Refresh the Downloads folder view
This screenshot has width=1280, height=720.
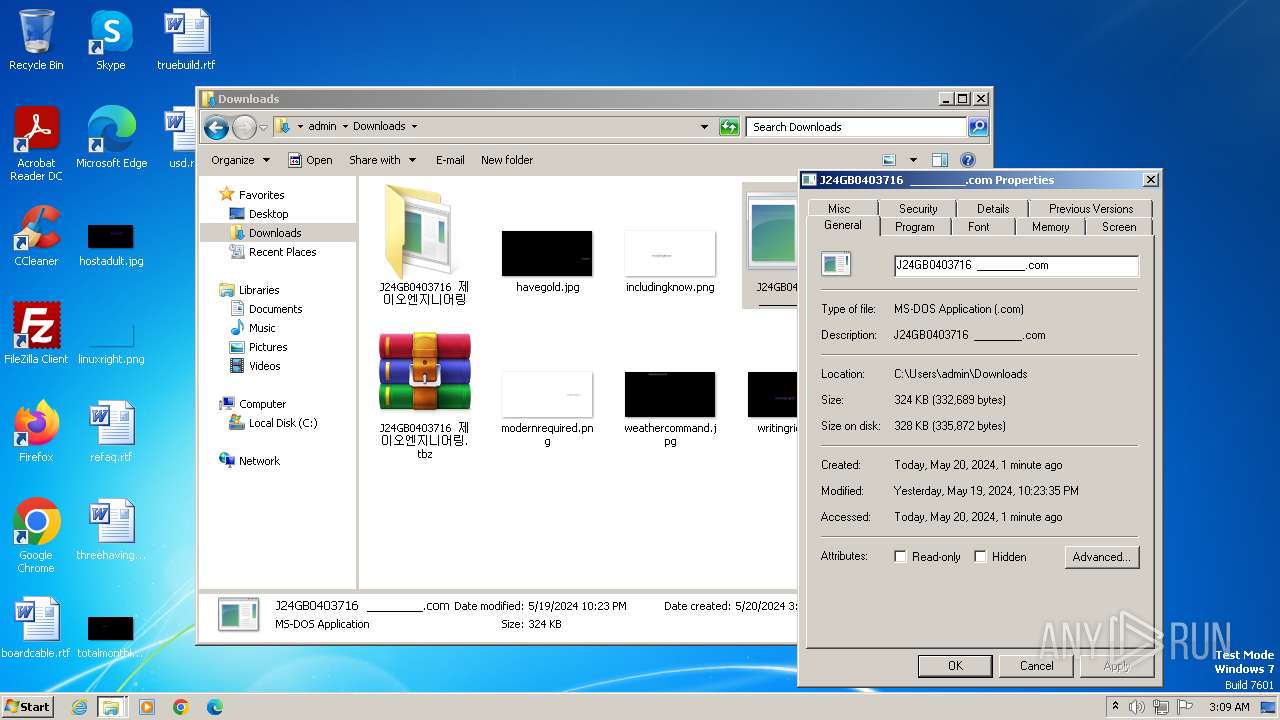tap(729, 127)
